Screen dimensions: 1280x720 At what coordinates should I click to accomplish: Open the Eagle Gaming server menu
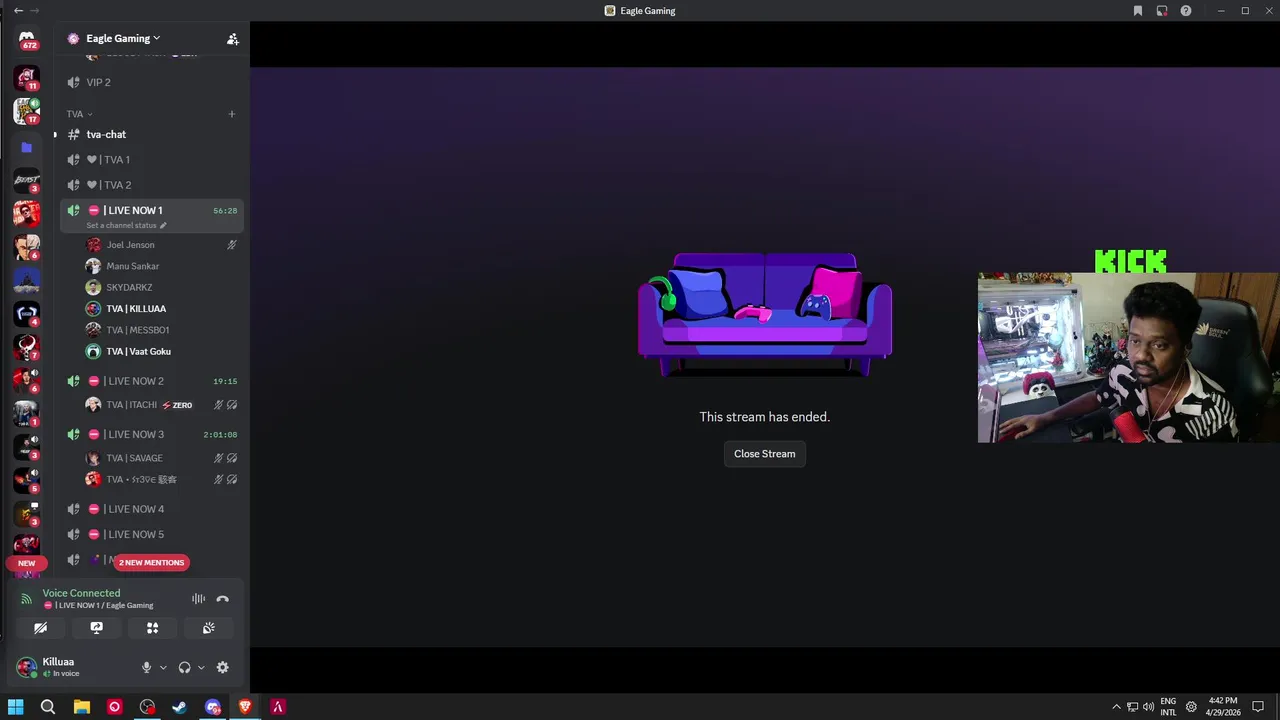(x=123, y=38)
